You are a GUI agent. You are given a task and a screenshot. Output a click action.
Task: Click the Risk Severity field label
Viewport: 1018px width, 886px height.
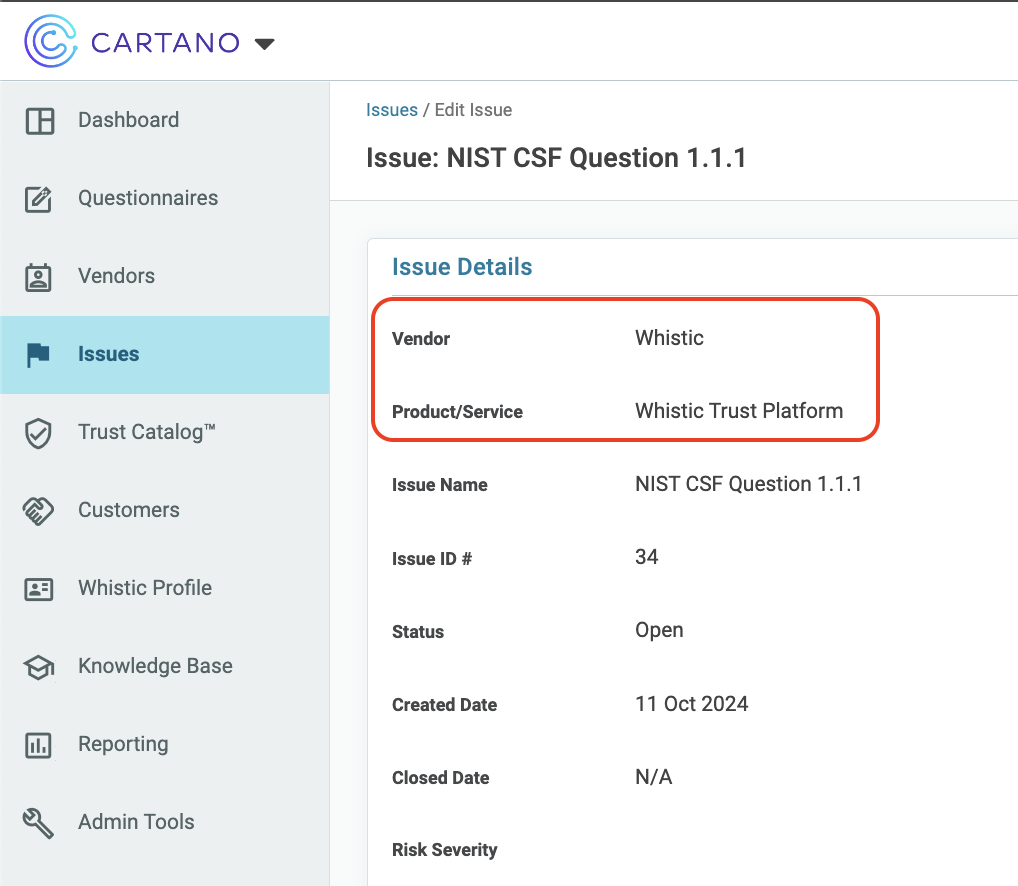tap(445, 850)
